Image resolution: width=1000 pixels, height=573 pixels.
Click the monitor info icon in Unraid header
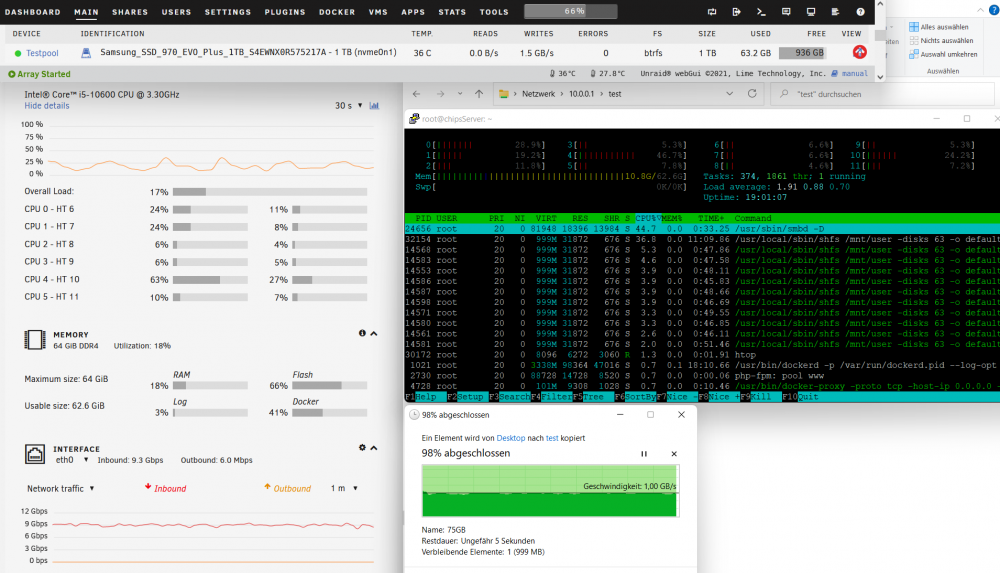pos(811,11)
